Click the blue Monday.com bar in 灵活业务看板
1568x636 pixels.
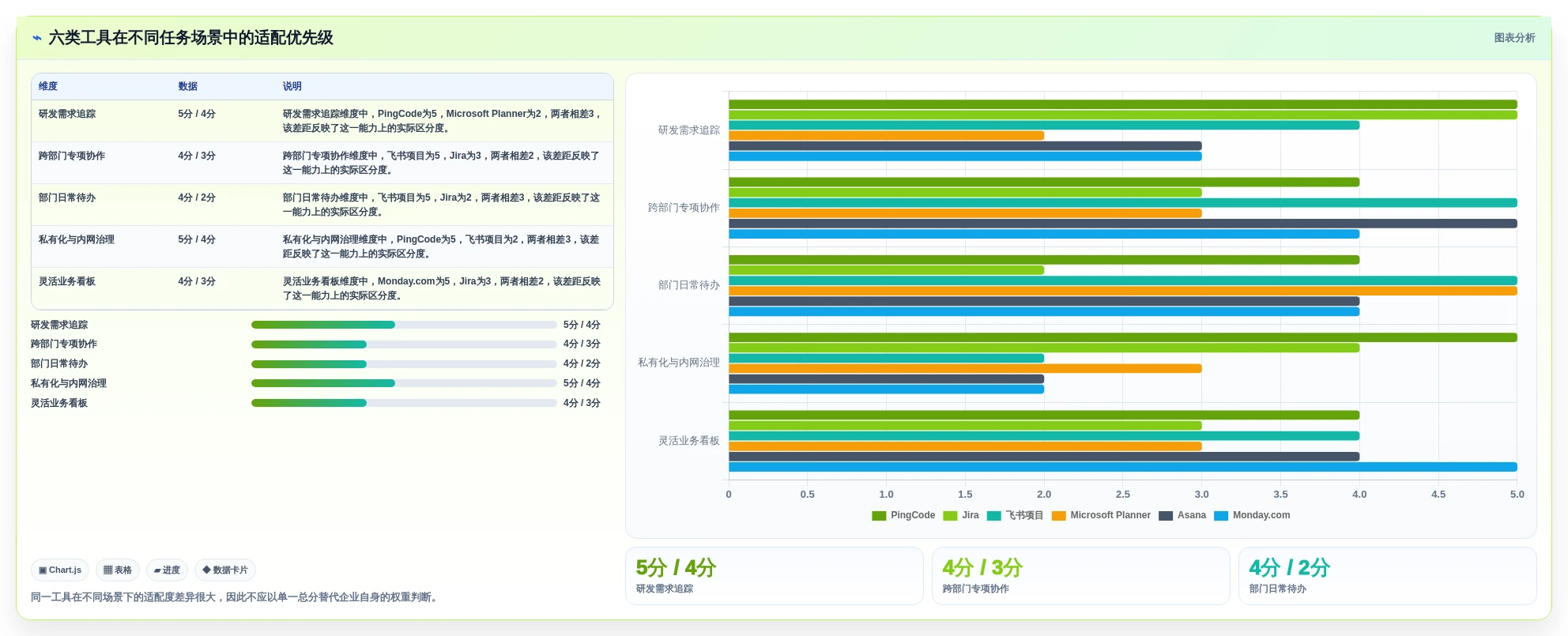[1122, 467]
